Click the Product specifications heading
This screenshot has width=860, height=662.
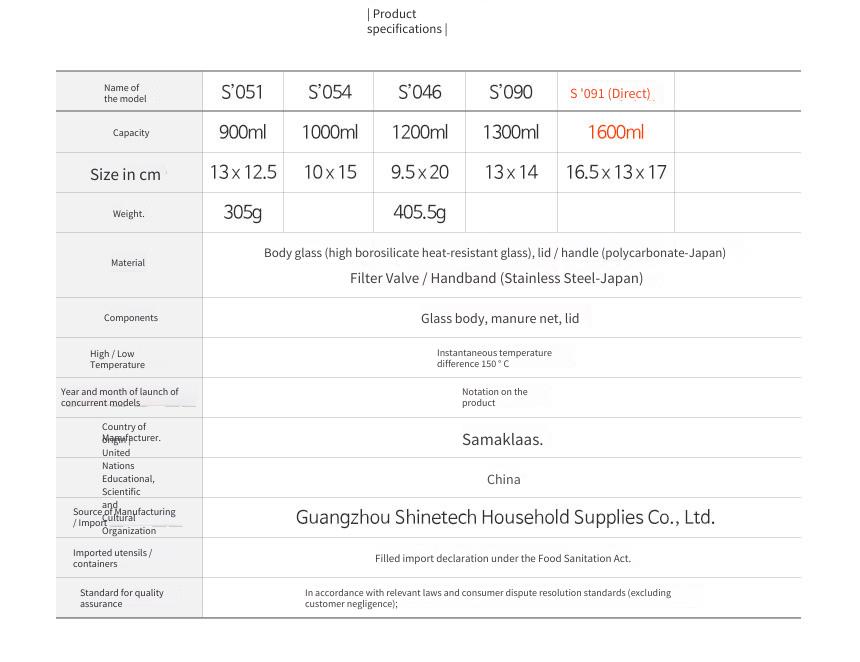coord(407,21)
